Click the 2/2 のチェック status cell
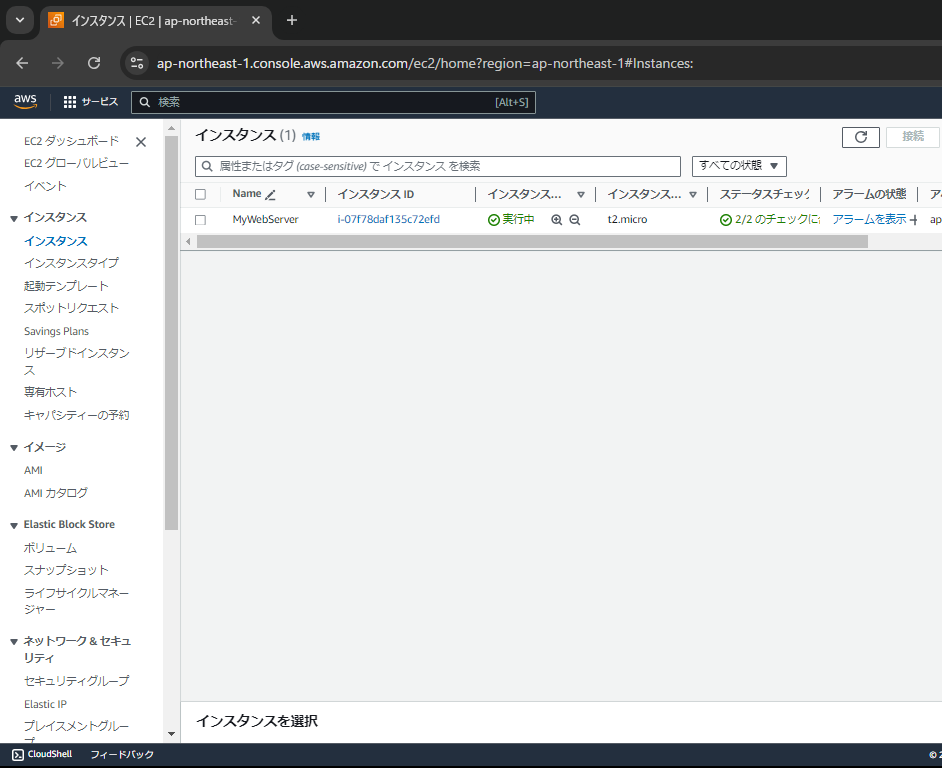Image resolution: width=942 pixels, height=768 pixels. (770, 219)
